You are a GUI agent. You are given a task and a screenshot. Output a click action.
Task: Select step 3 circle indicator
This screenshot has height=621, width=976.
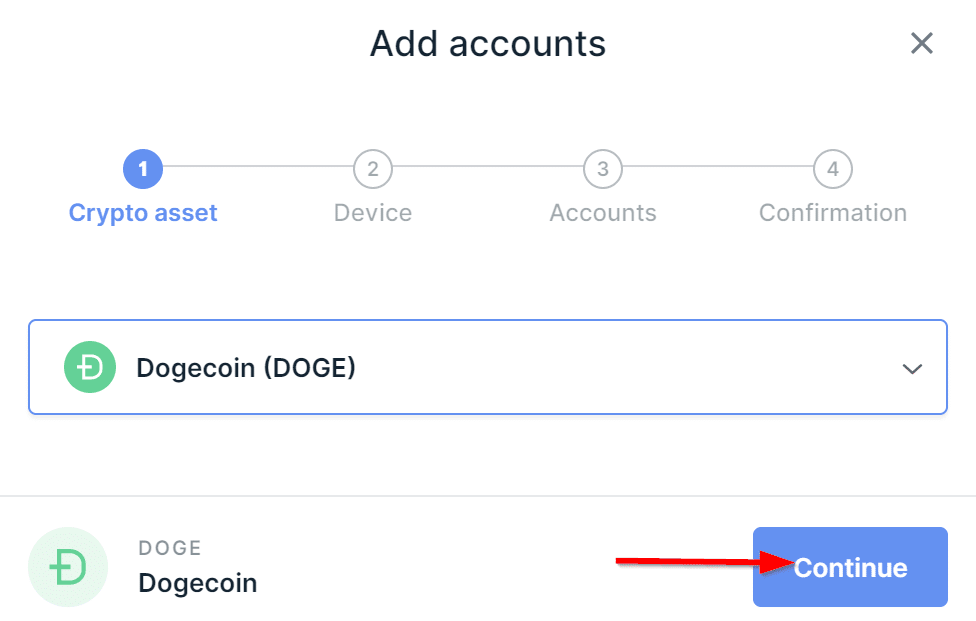coord(603,169)
